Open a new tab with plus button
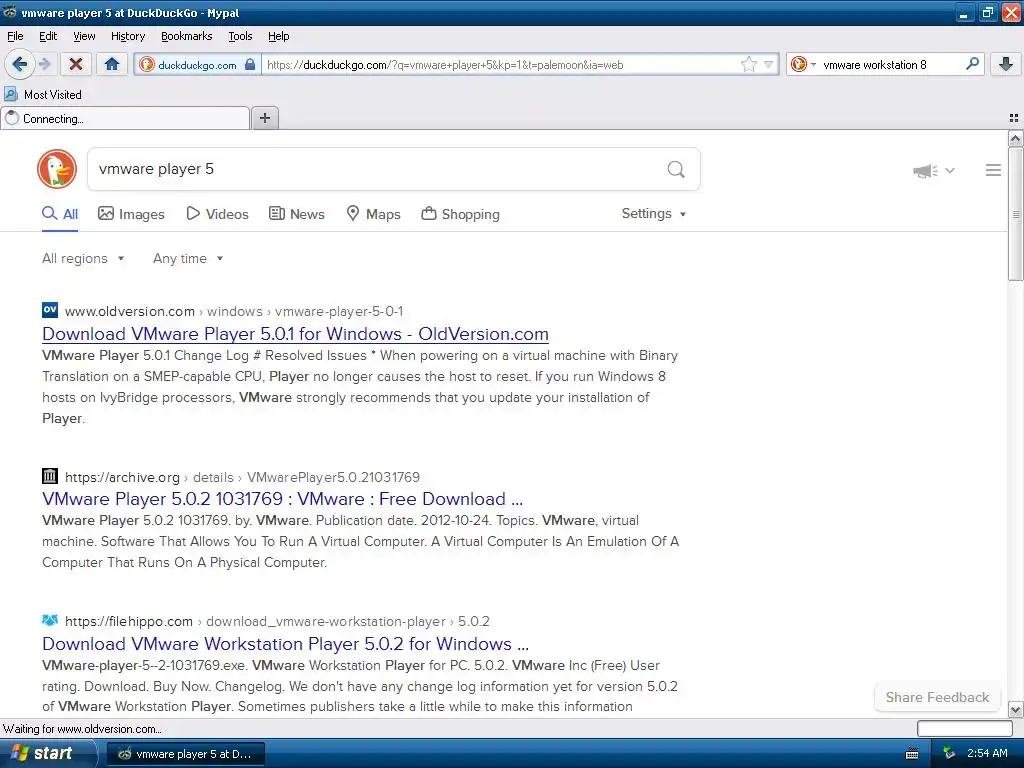 pos(264,118)
